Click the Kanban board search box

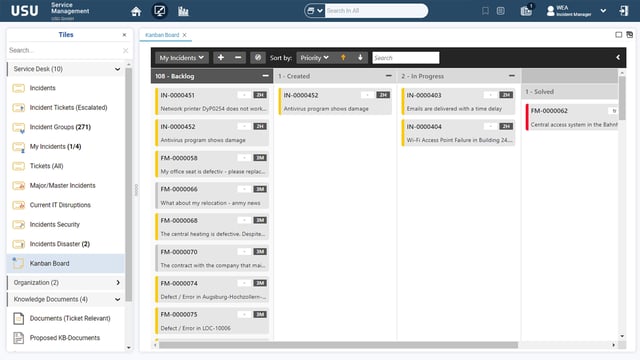tap(406, 58)
